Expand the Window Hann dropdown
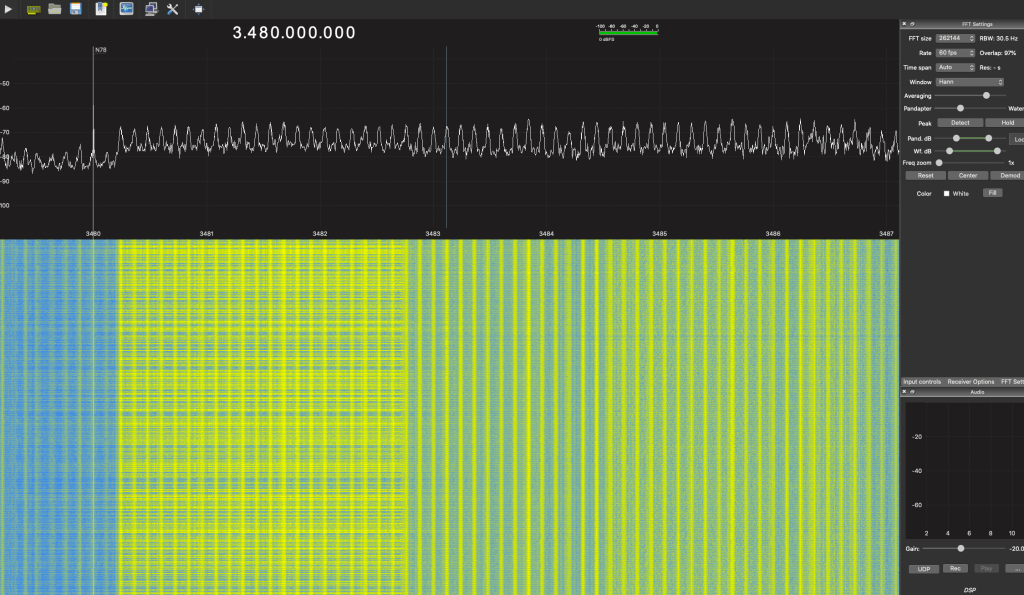The height and width of the screenshot is (595, 1024). pyautogui.click(x=969, y=82)
